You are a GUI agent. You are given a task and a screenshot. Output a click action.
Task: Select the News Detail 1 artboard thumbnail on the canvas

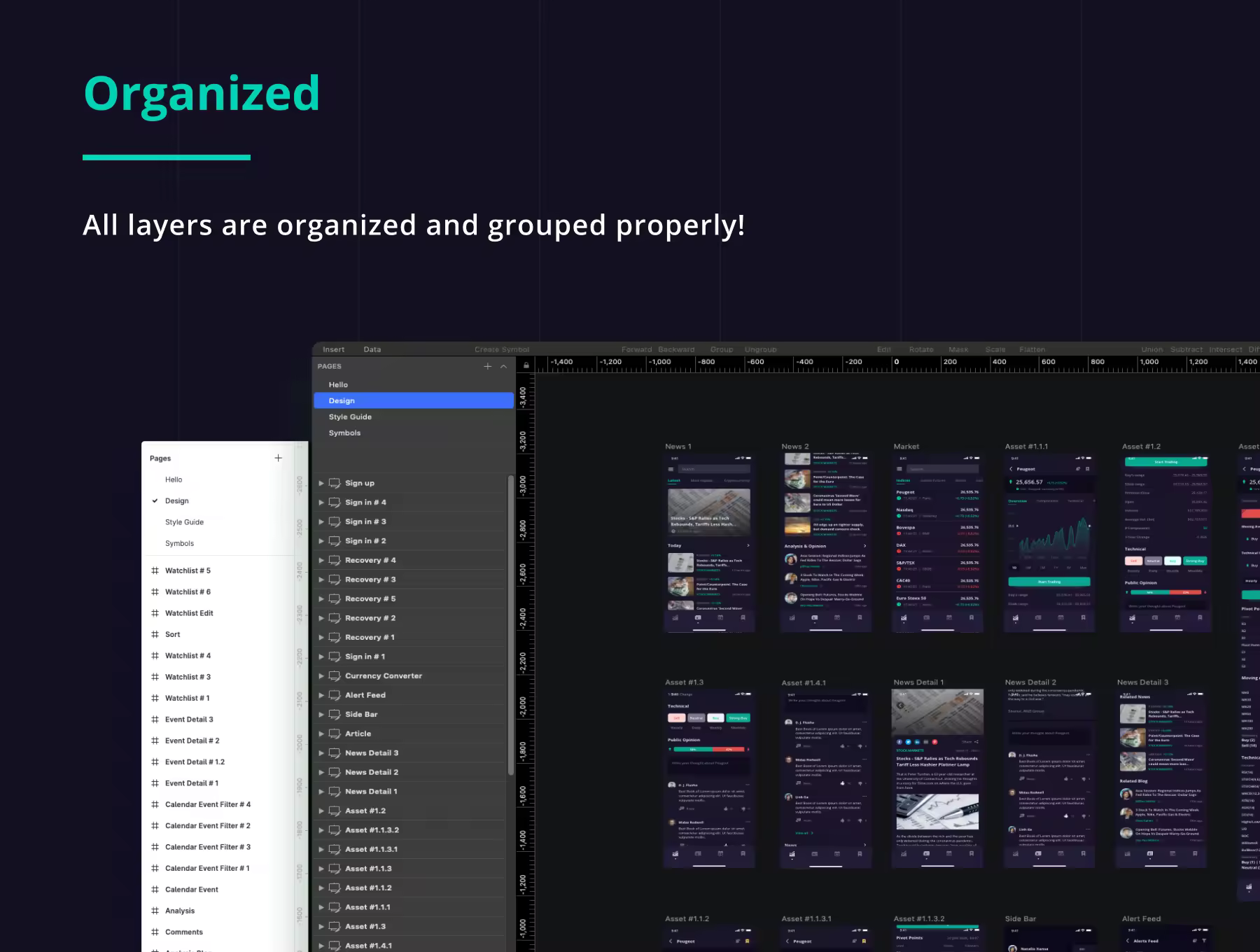(x=937, y=778)
